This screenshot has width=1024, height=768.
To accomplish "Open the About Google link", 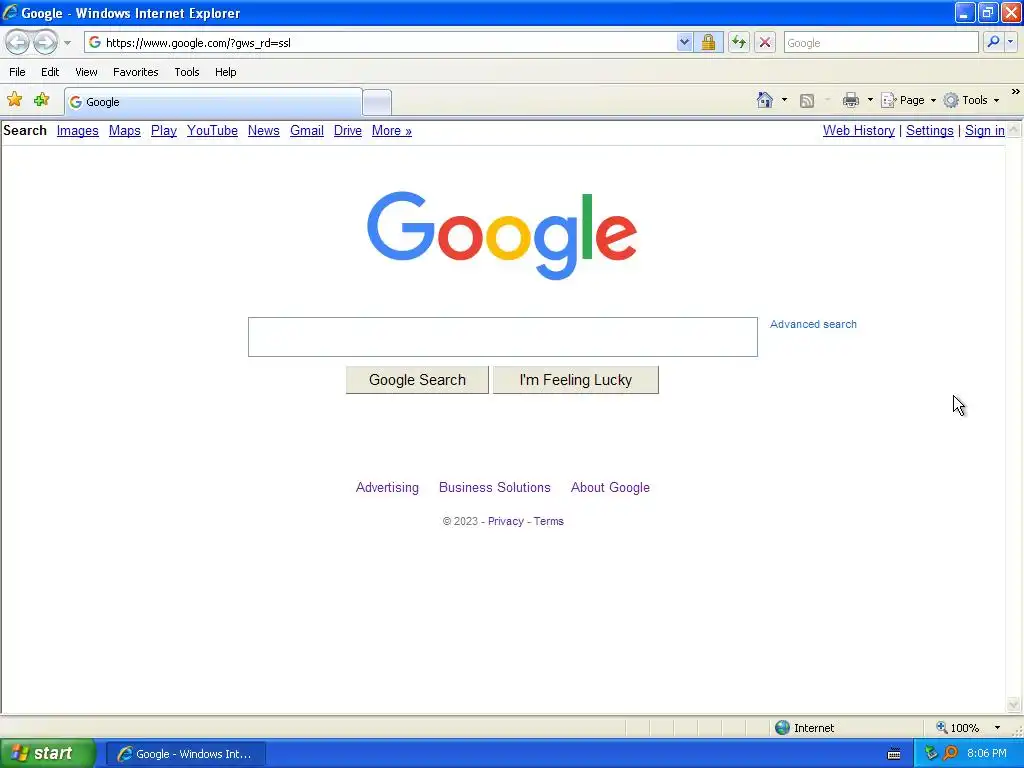I will click(x=610, y=488).
